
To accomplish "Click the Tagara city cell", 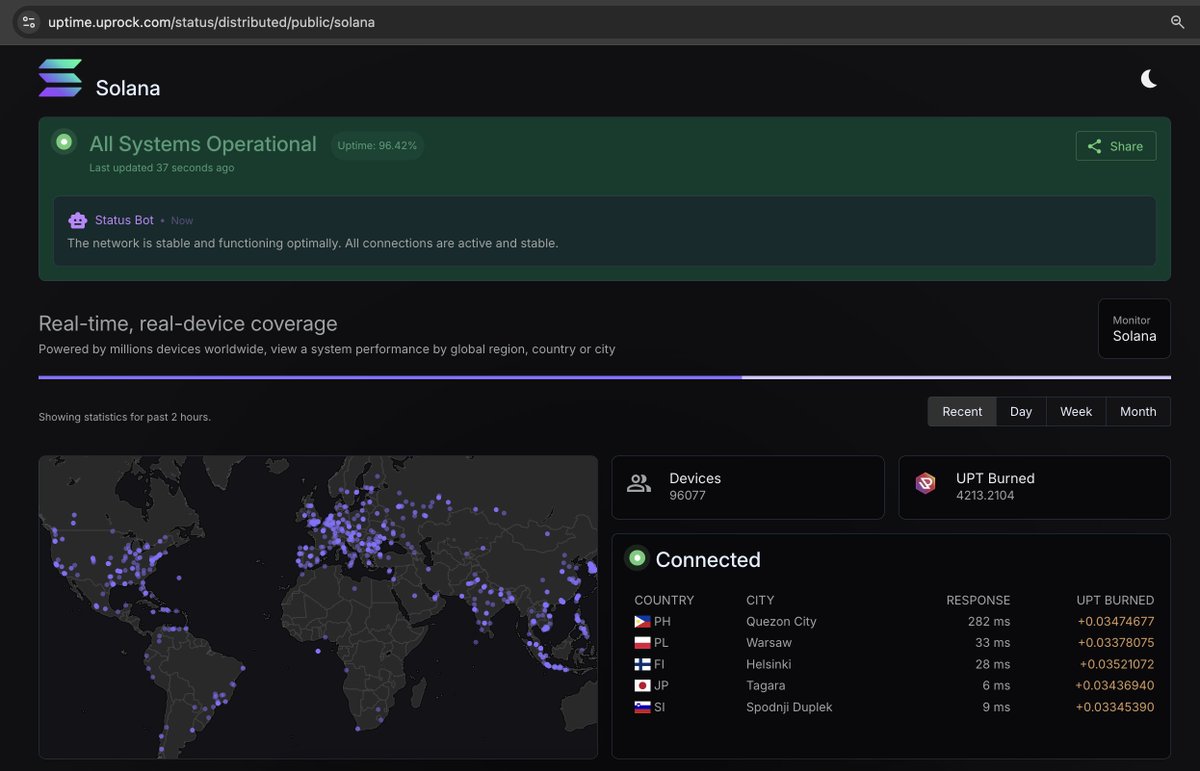I will point(766,686).
